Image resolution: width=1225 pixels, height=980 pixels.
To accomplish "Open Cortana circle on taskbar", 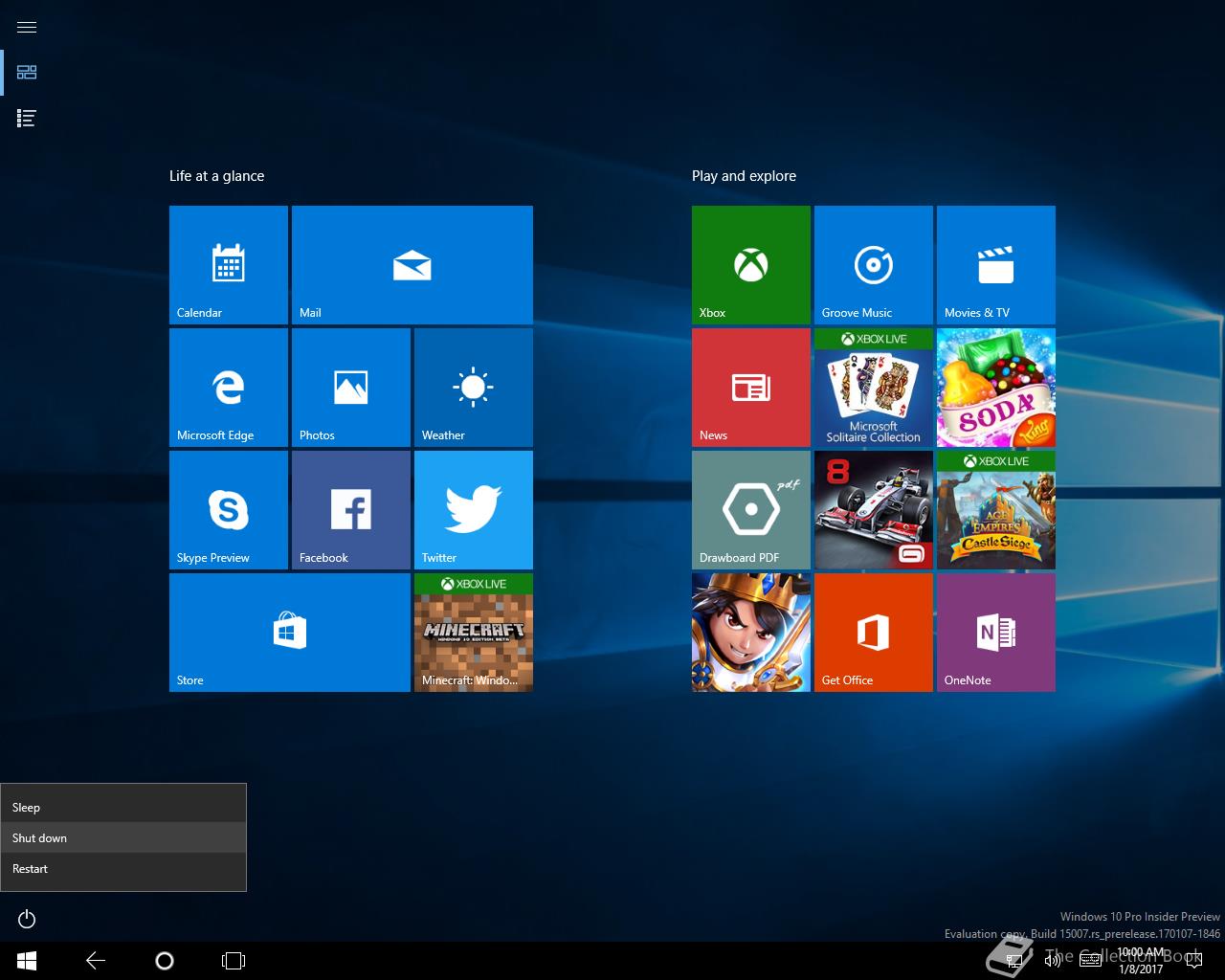I will point(165,961).
